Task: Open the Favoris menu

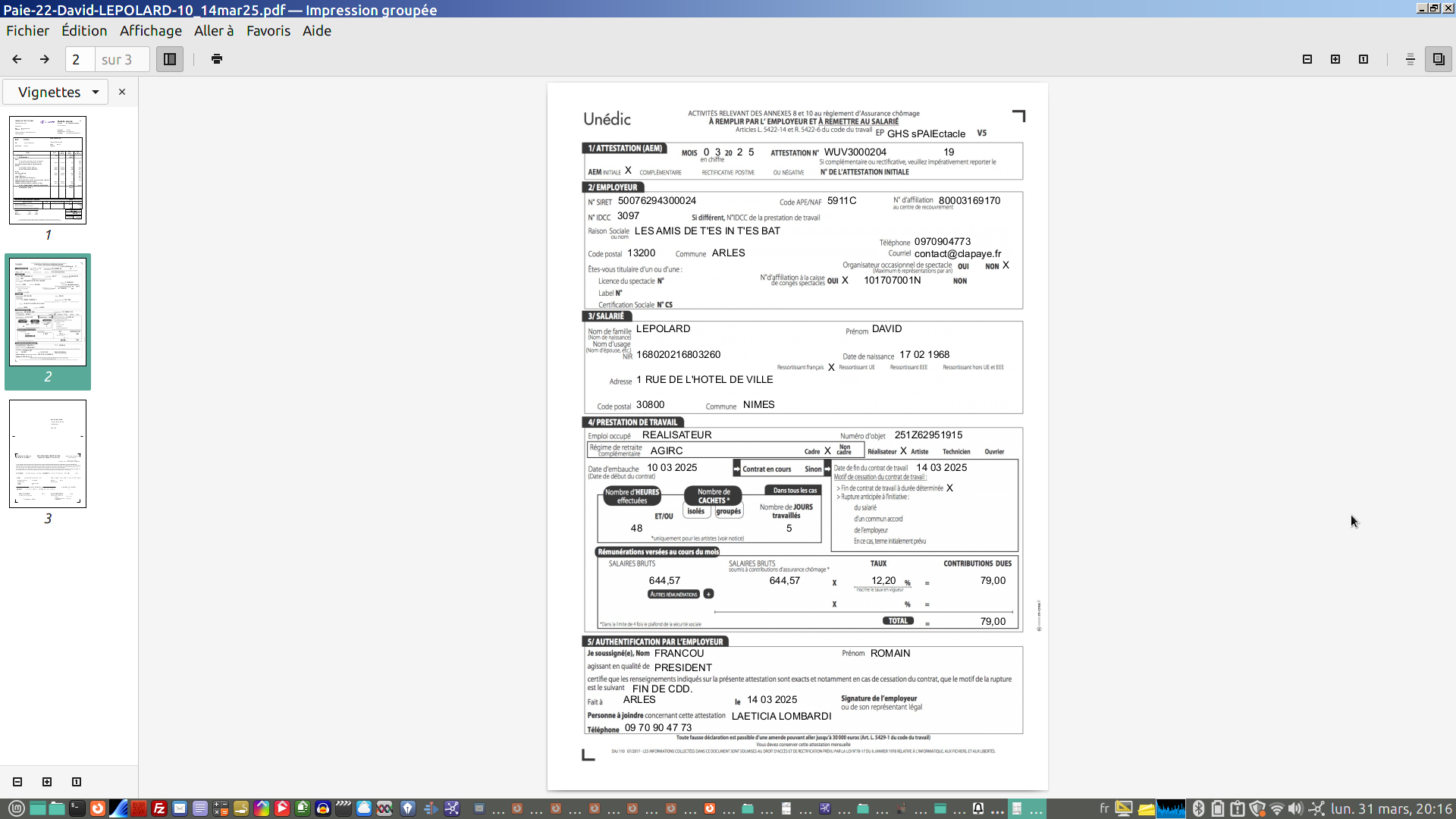Action: pyautogui.click(x=268, y=31)
